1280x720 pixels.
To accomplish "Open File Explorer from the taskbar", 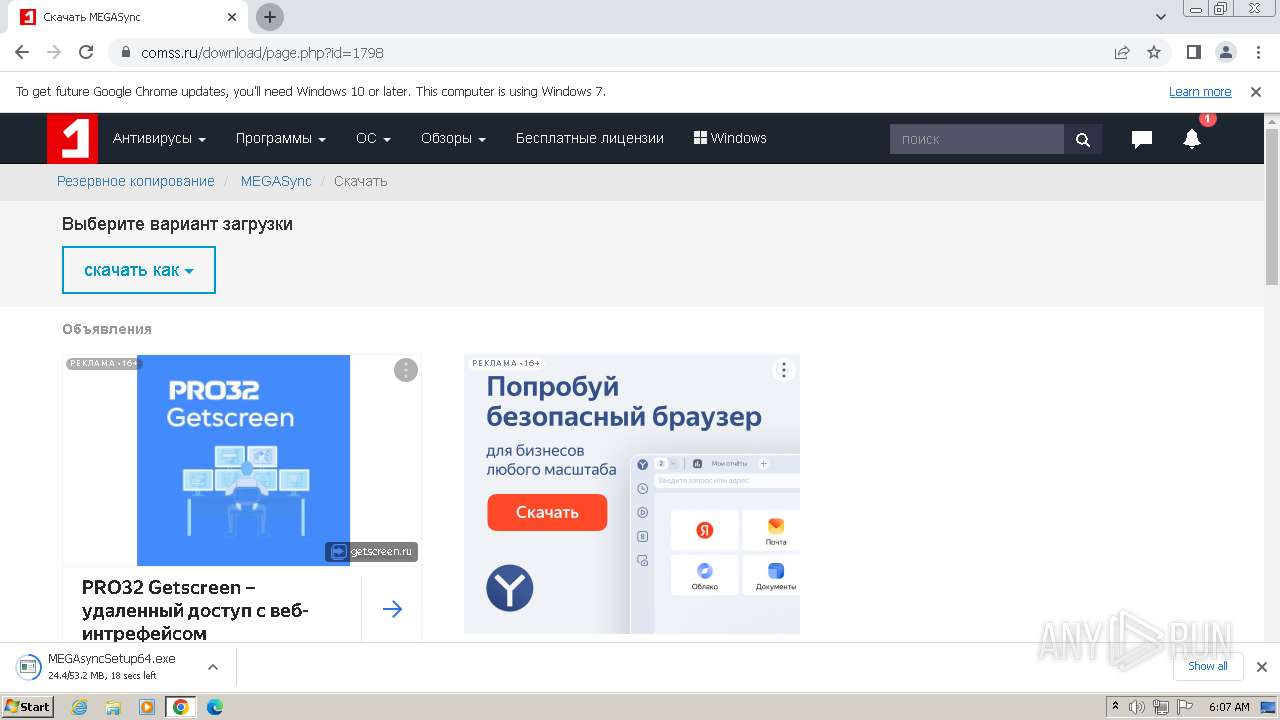I will [113, 707].
